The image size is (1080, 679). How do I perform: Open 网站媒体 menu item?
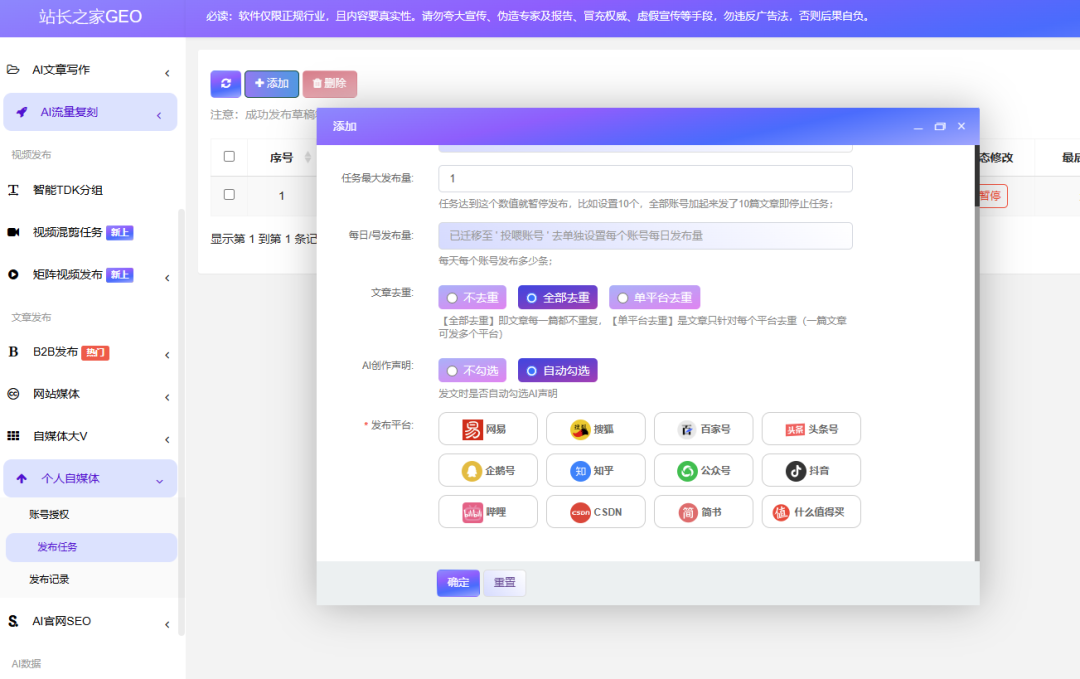56,394
